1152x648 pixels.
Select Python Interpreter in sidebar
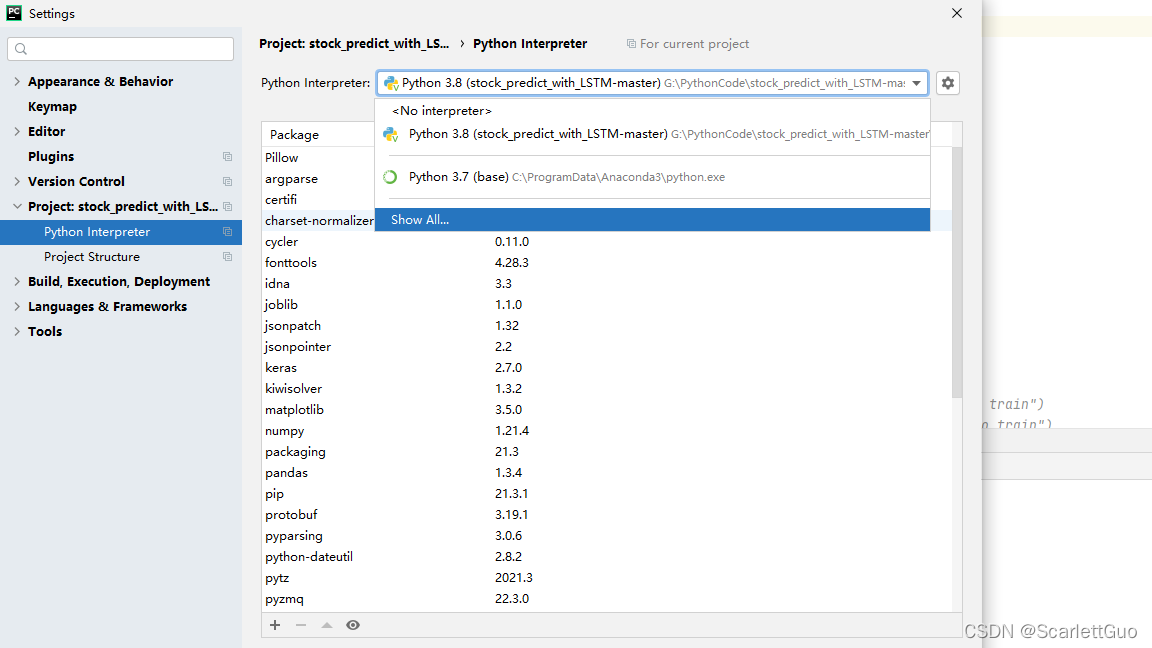tap(120, 231)
